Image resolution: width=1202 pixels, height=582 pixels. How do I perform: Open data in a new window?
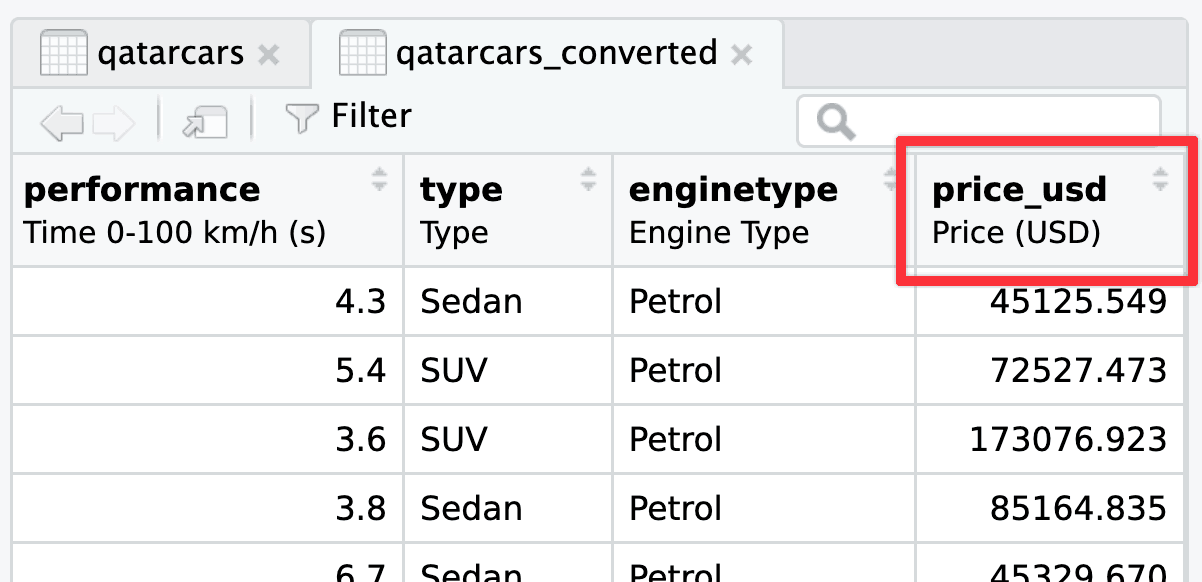(204, 122)
